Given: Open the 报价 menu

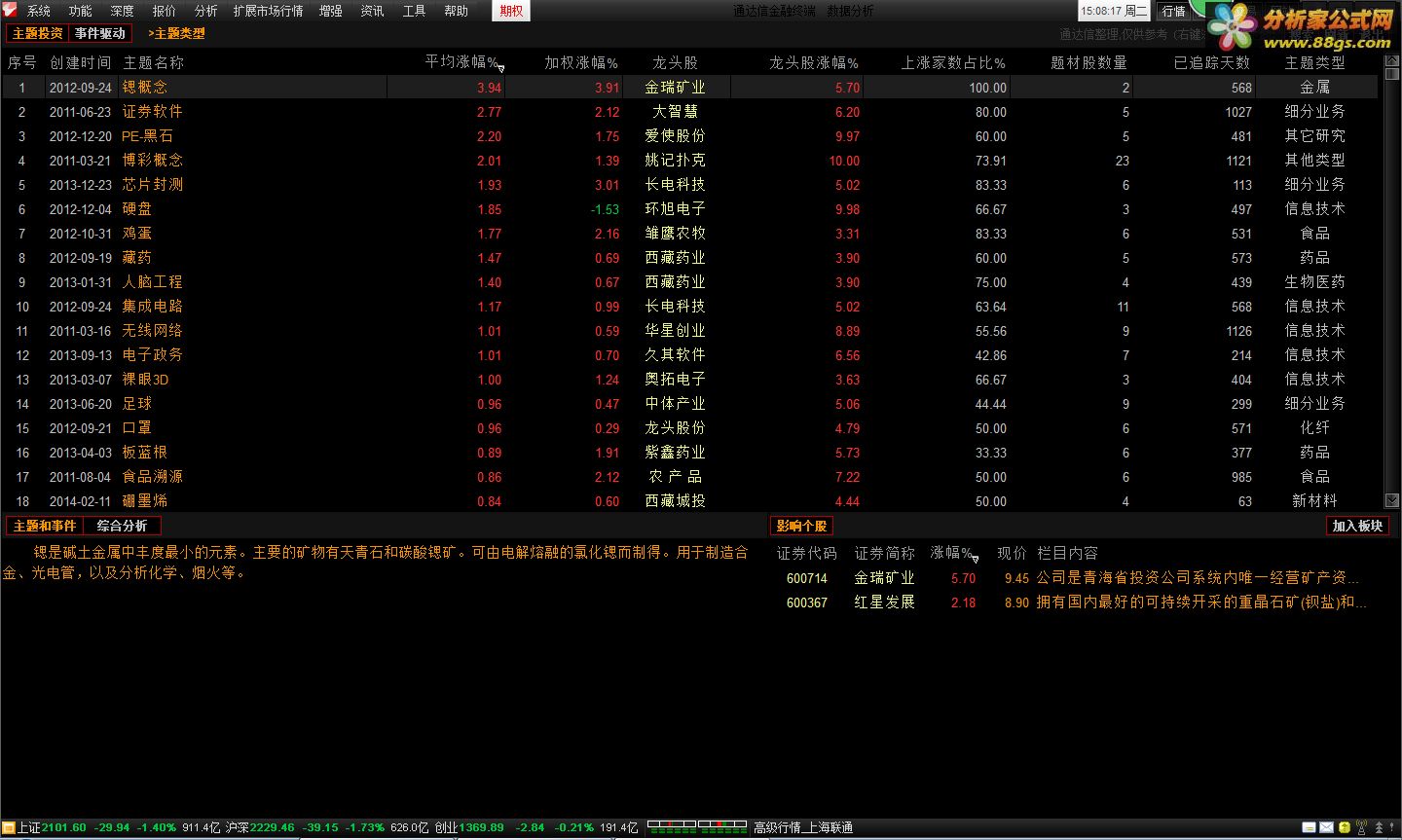Looking at the screenshot, I should tap(165, 11).
